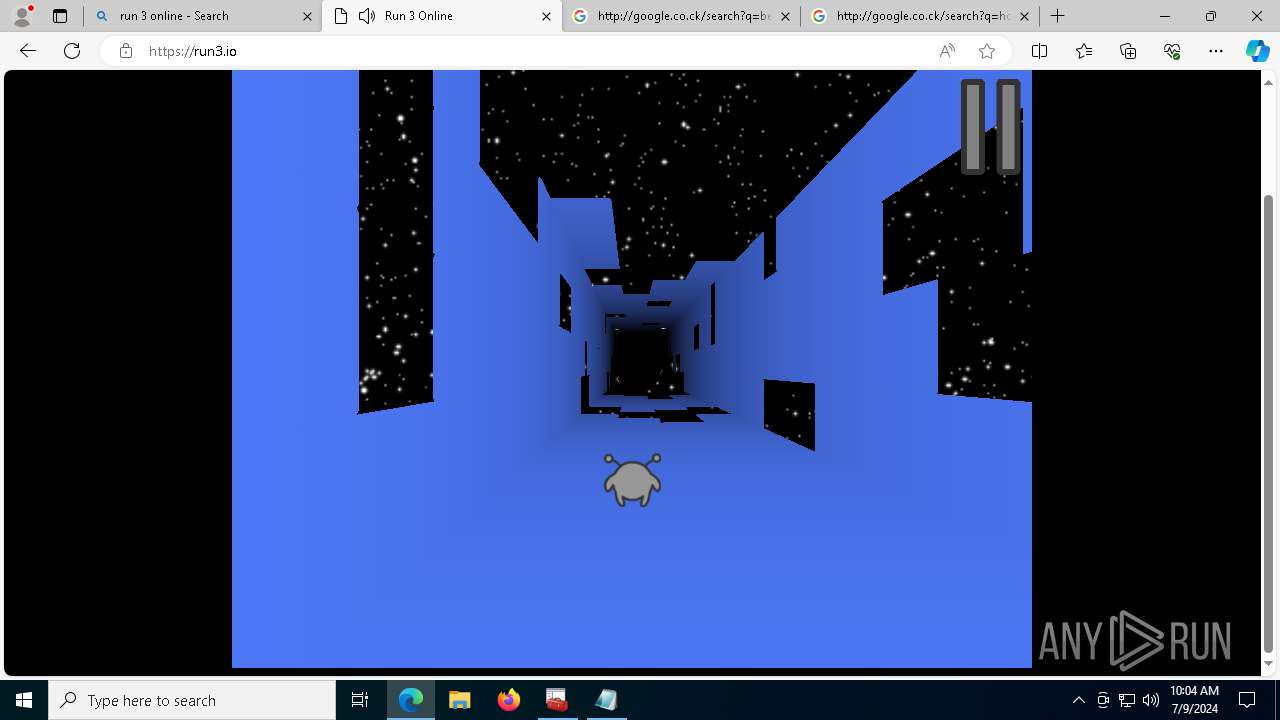Open the notification center

point(1248,700)
